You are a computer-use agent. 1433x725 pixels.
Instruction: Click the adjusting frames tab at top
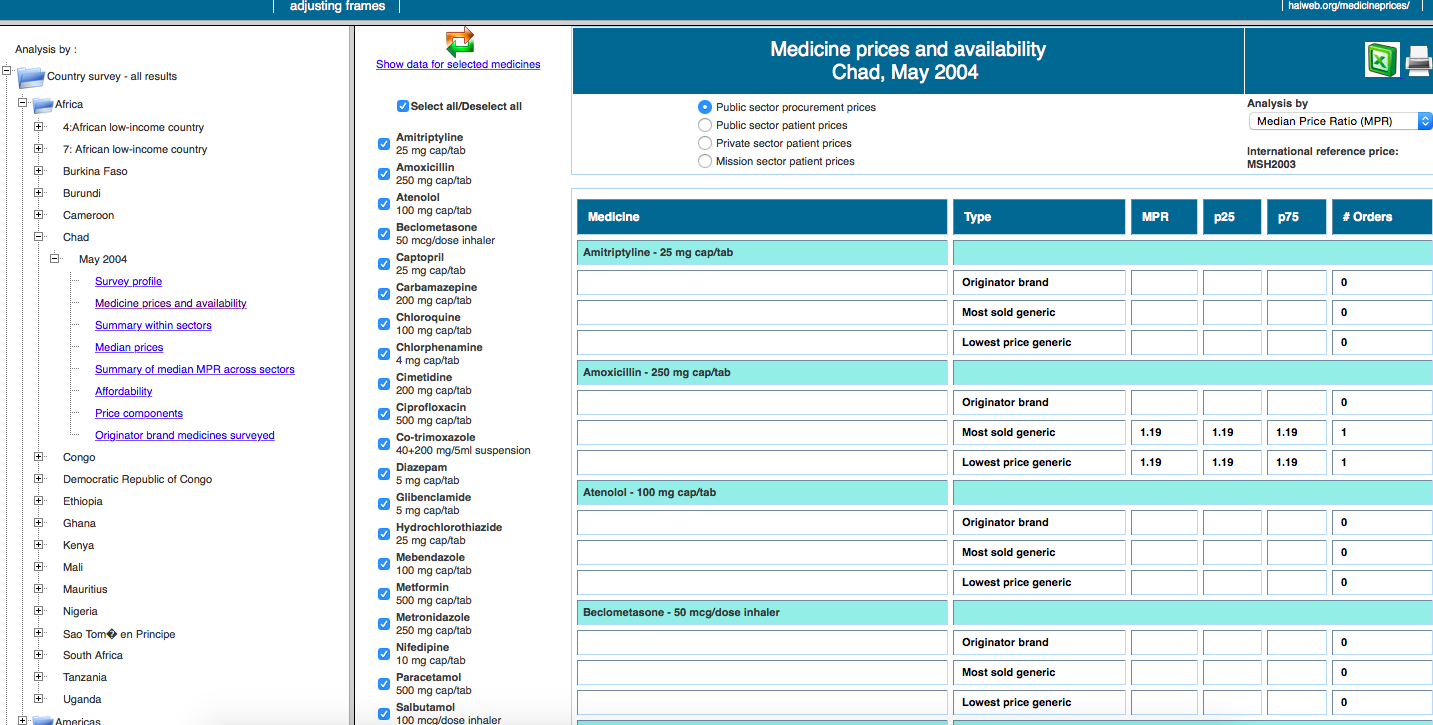click(x=337, y=6)
